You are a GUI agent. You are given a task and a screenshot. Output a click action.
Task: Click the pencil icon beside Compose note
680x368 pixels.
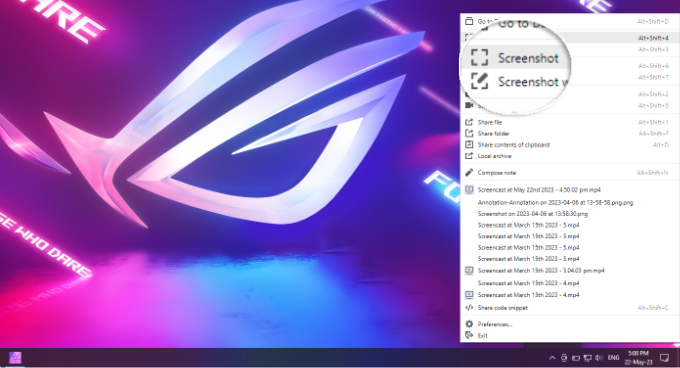469,173
